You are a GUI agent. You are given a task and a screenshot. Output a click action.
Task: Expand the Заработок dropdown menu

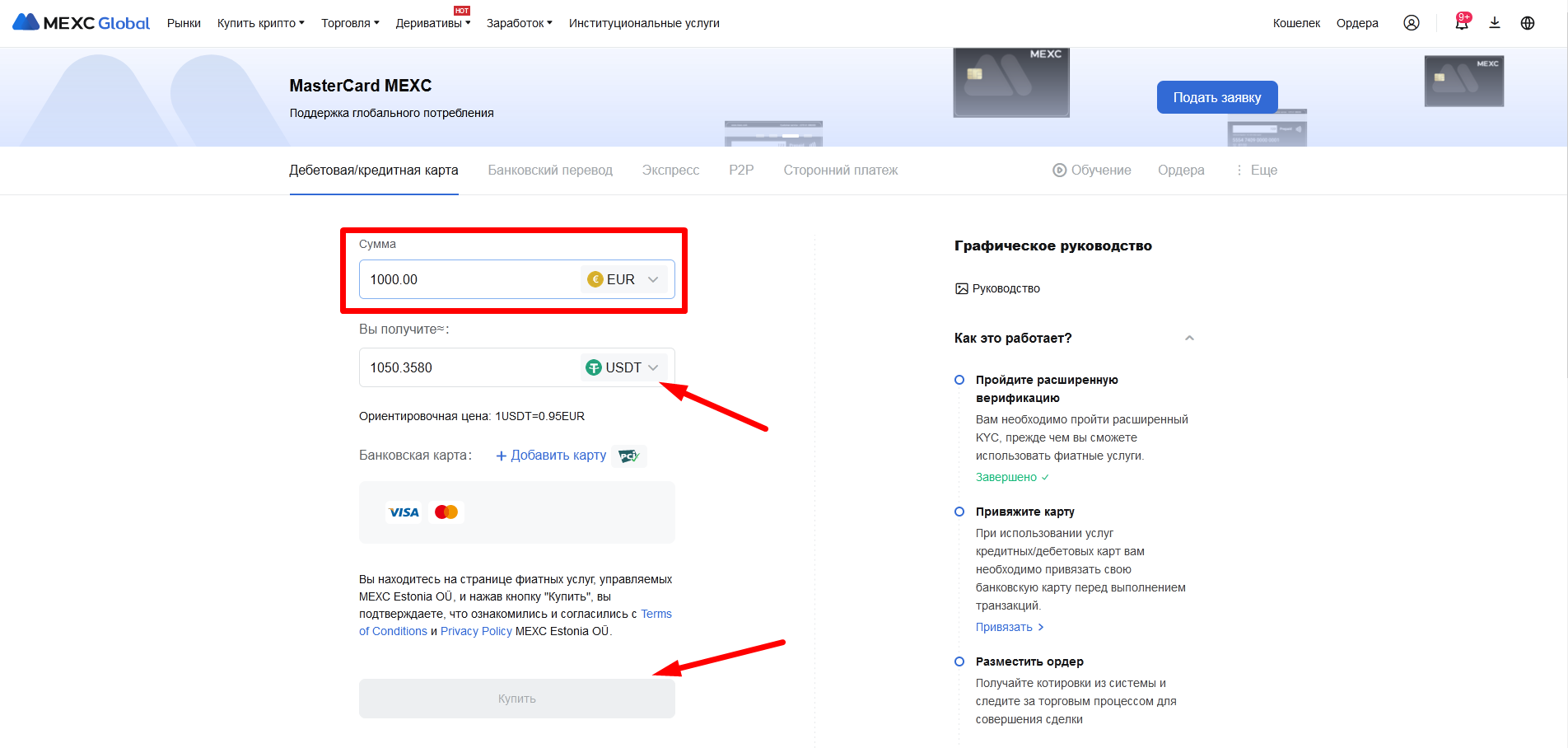tap(519, 23)
